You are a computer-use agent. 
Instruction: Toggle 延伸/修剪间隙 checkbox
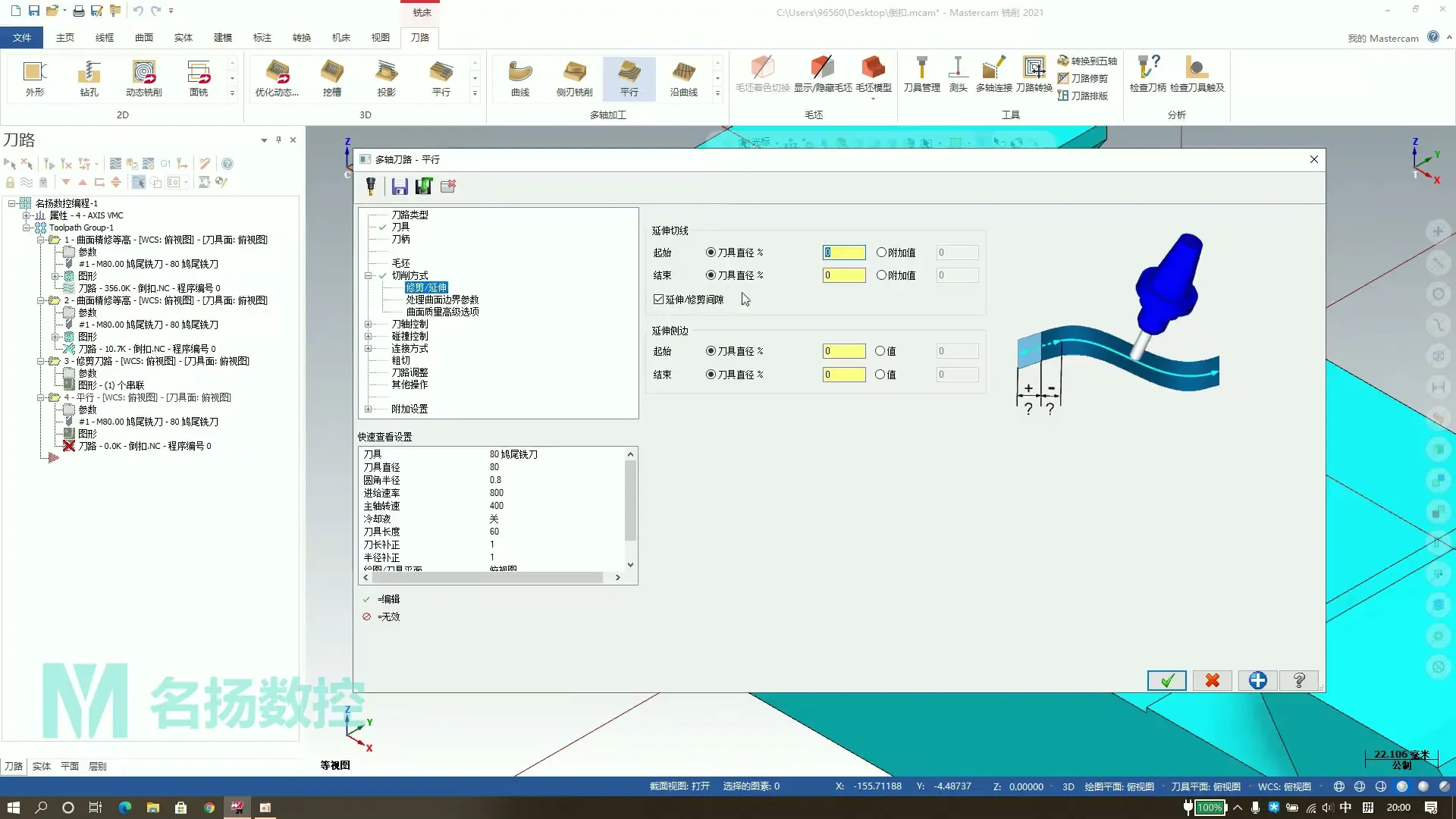coord(659,300)
